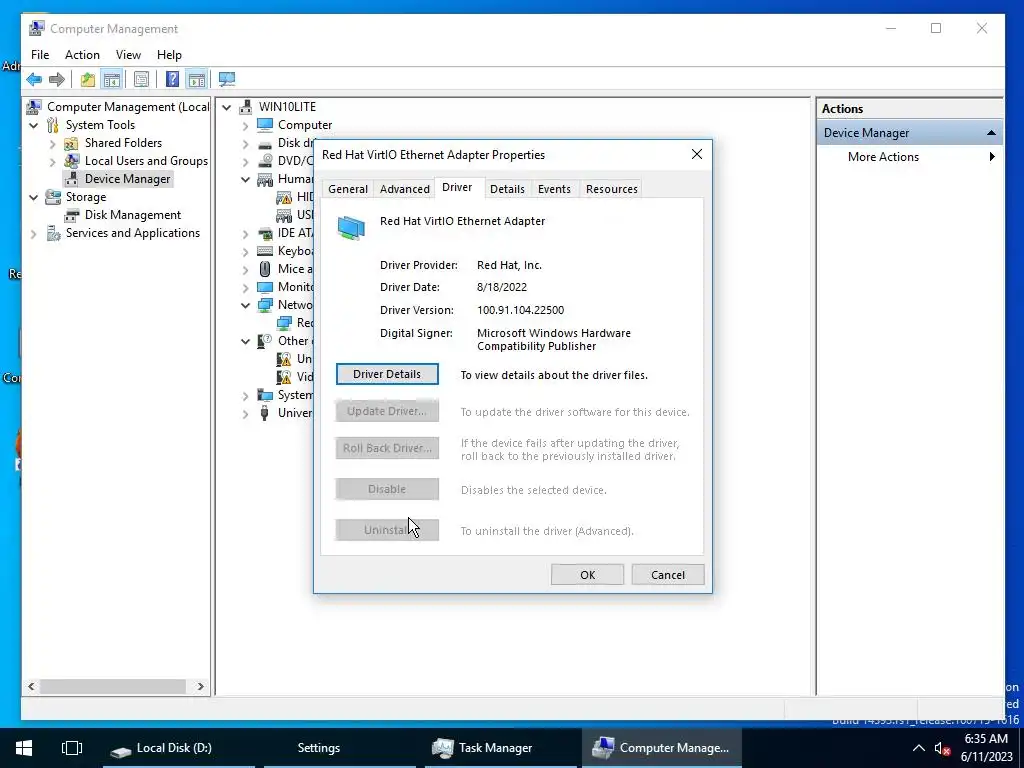Click the scroll right arrow in console tree
Viewport: 1024px width, 768px height.
click(200, 686)
